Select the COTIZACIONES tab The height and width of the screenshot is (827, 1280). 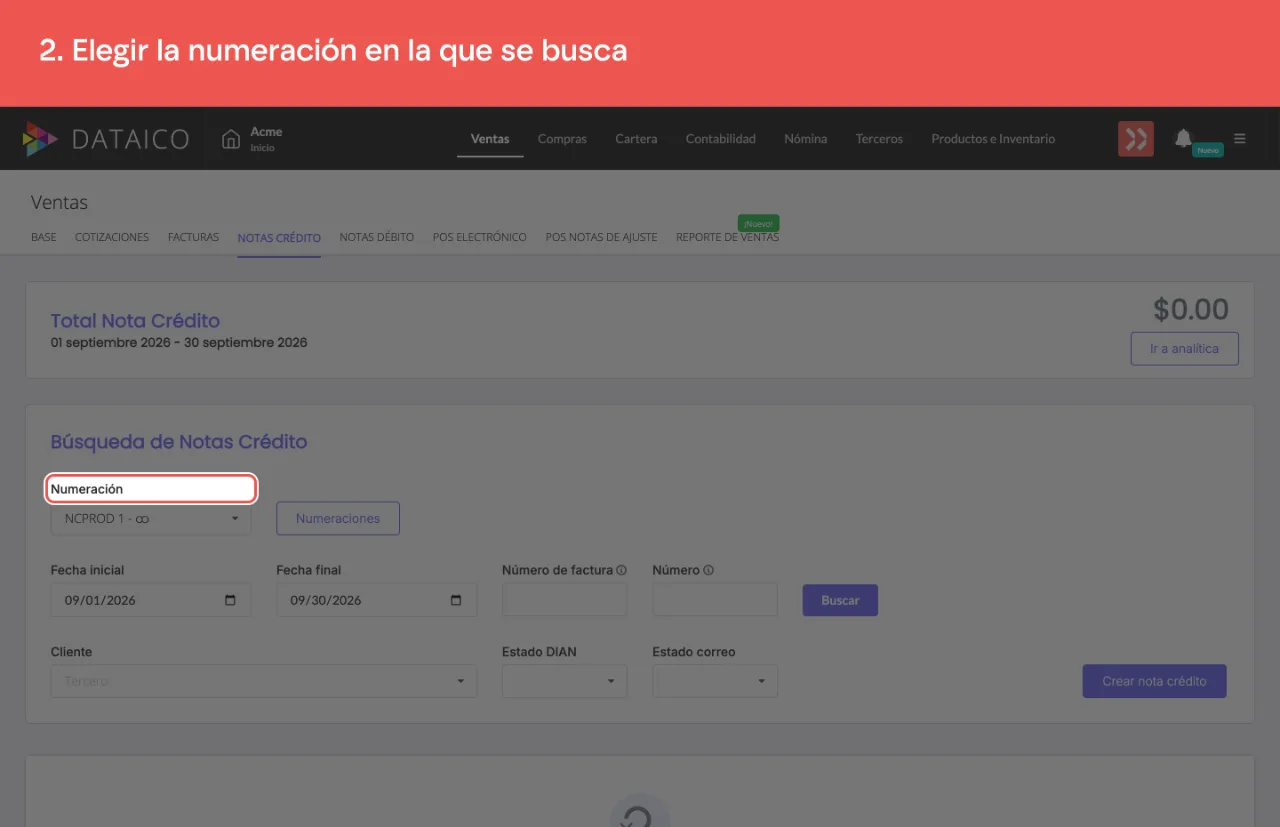pos(112,237)
